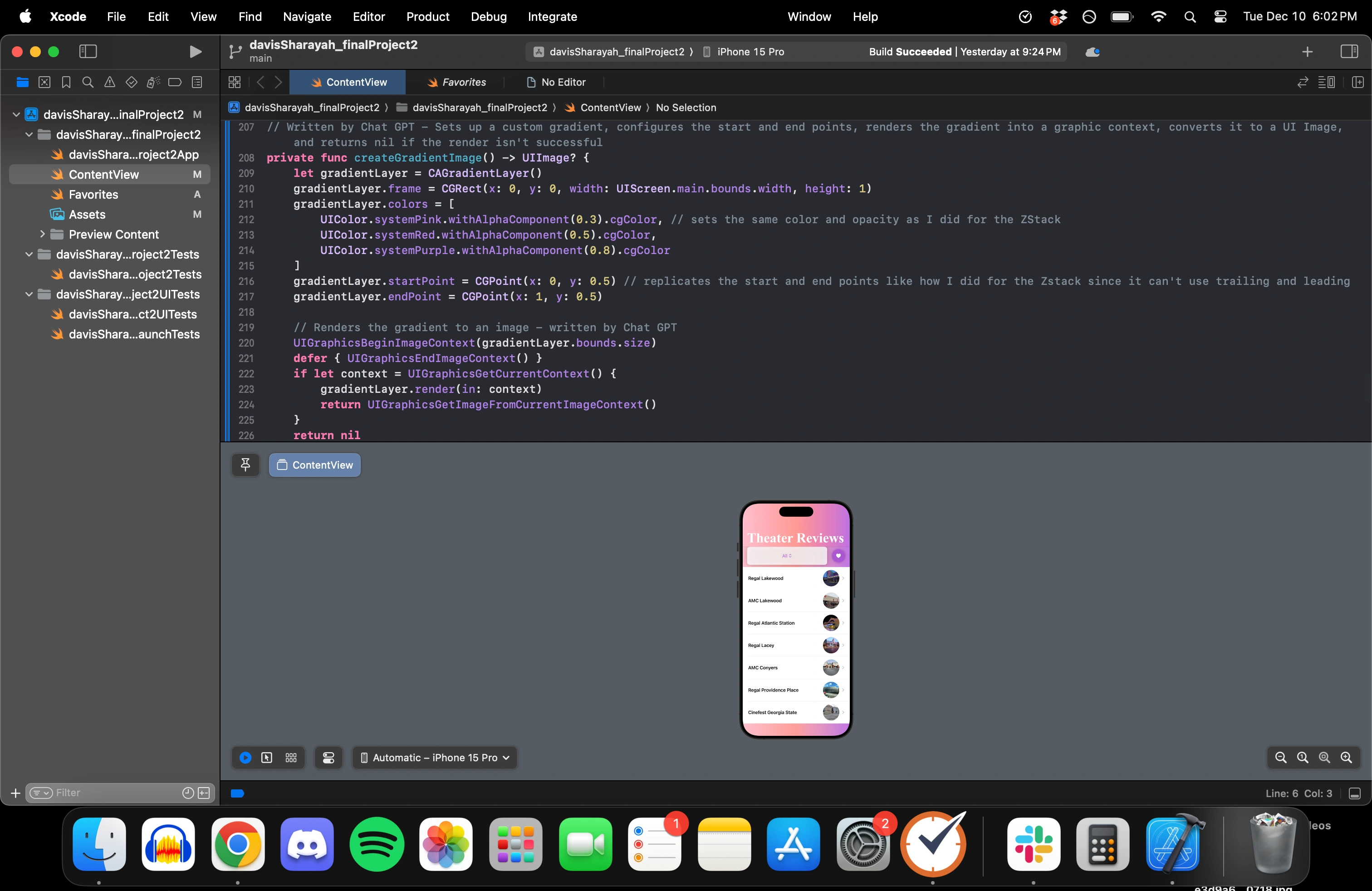This screenshot has width=1372, height=891.
Task: Expand the Preview Content folder
Action: pyautogui.click(x=42, y=235)
